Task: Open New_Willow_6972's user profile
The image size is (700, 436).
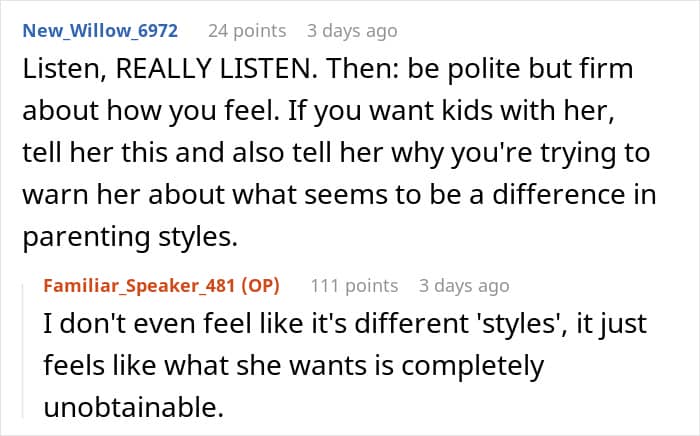Action: (99, 31)
